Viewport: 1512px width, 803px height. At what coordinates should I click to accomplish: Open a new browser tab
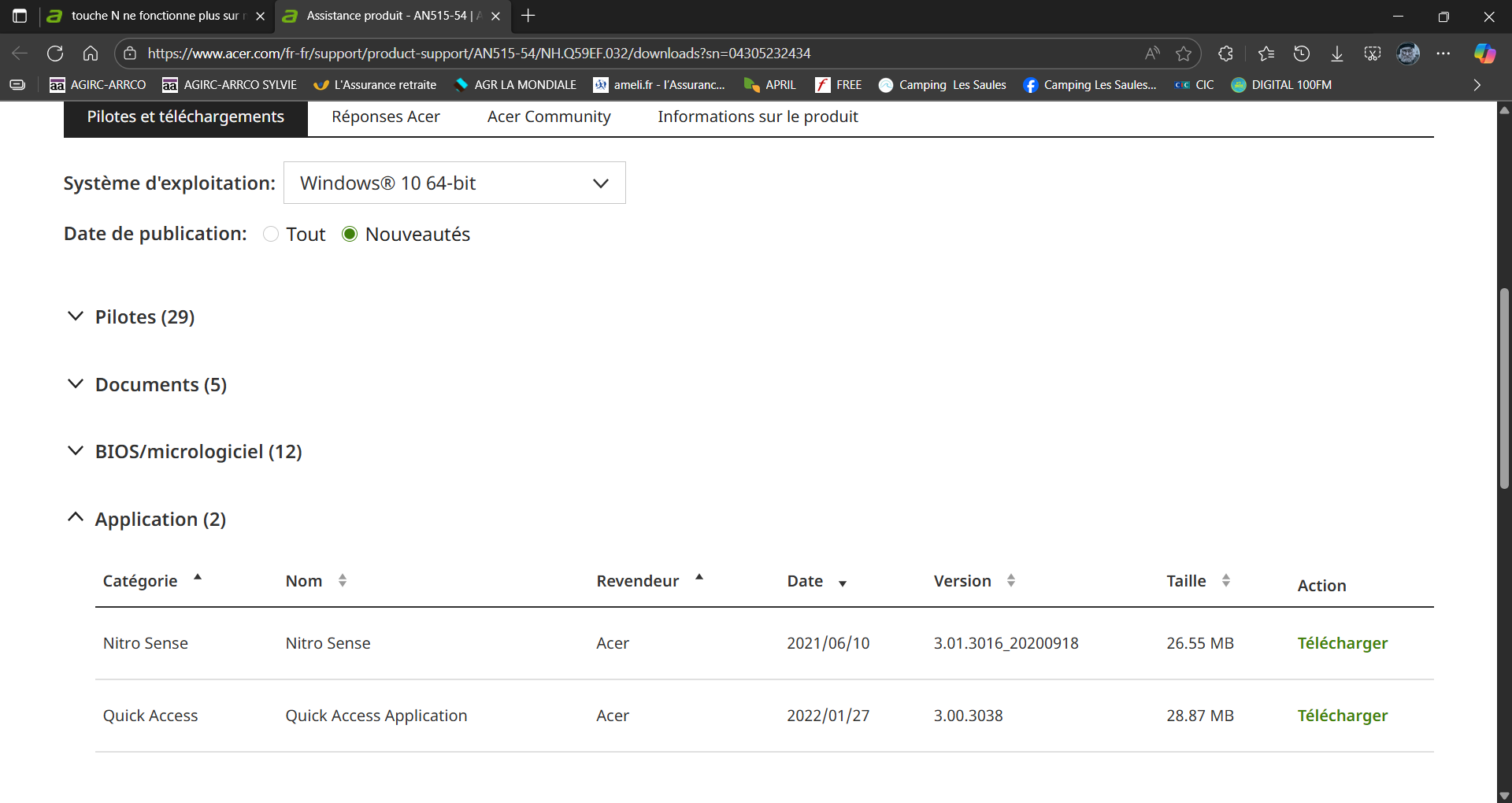[x=528, y=16]
